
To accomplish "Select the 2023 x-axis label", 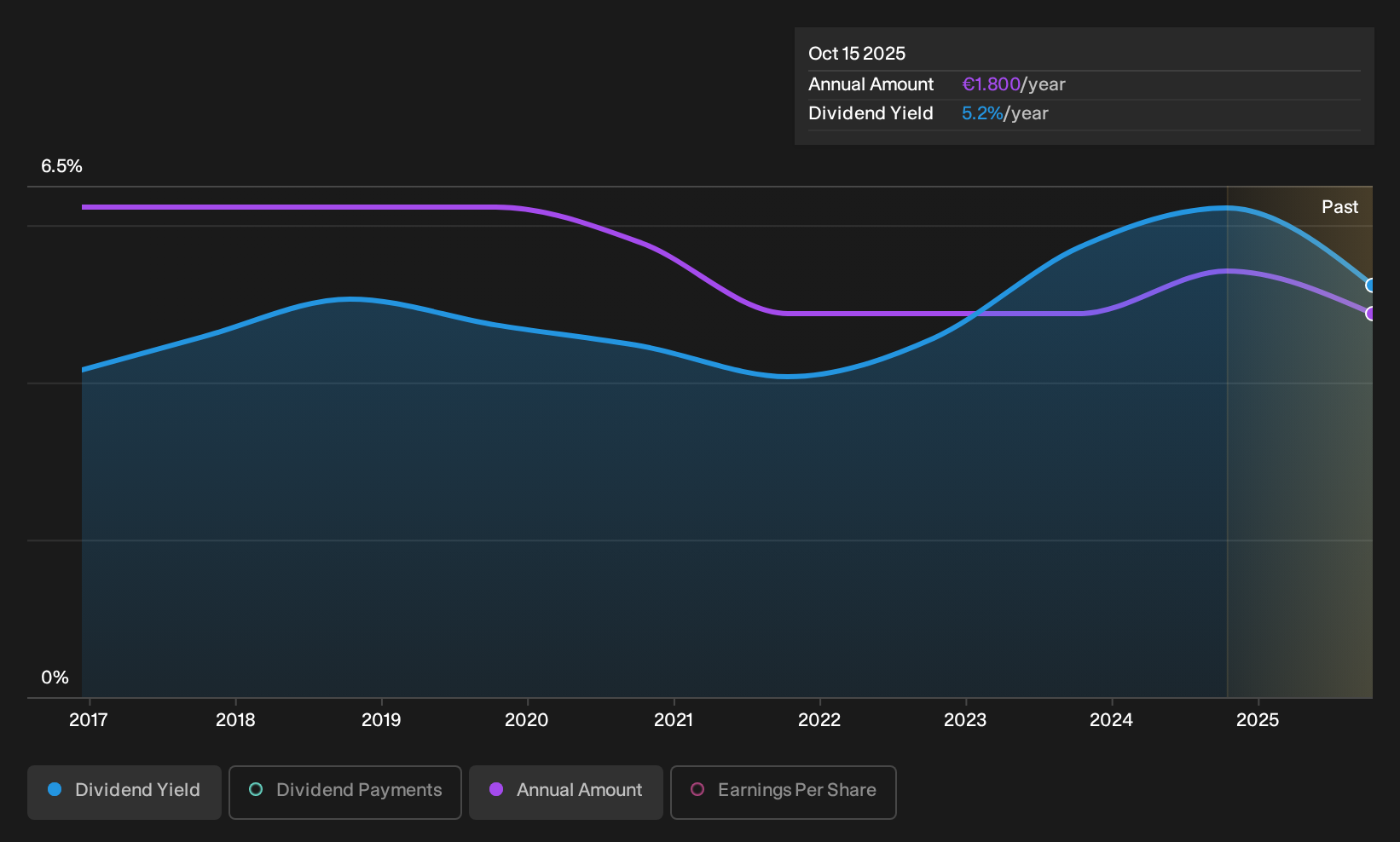I will point(965,720).
